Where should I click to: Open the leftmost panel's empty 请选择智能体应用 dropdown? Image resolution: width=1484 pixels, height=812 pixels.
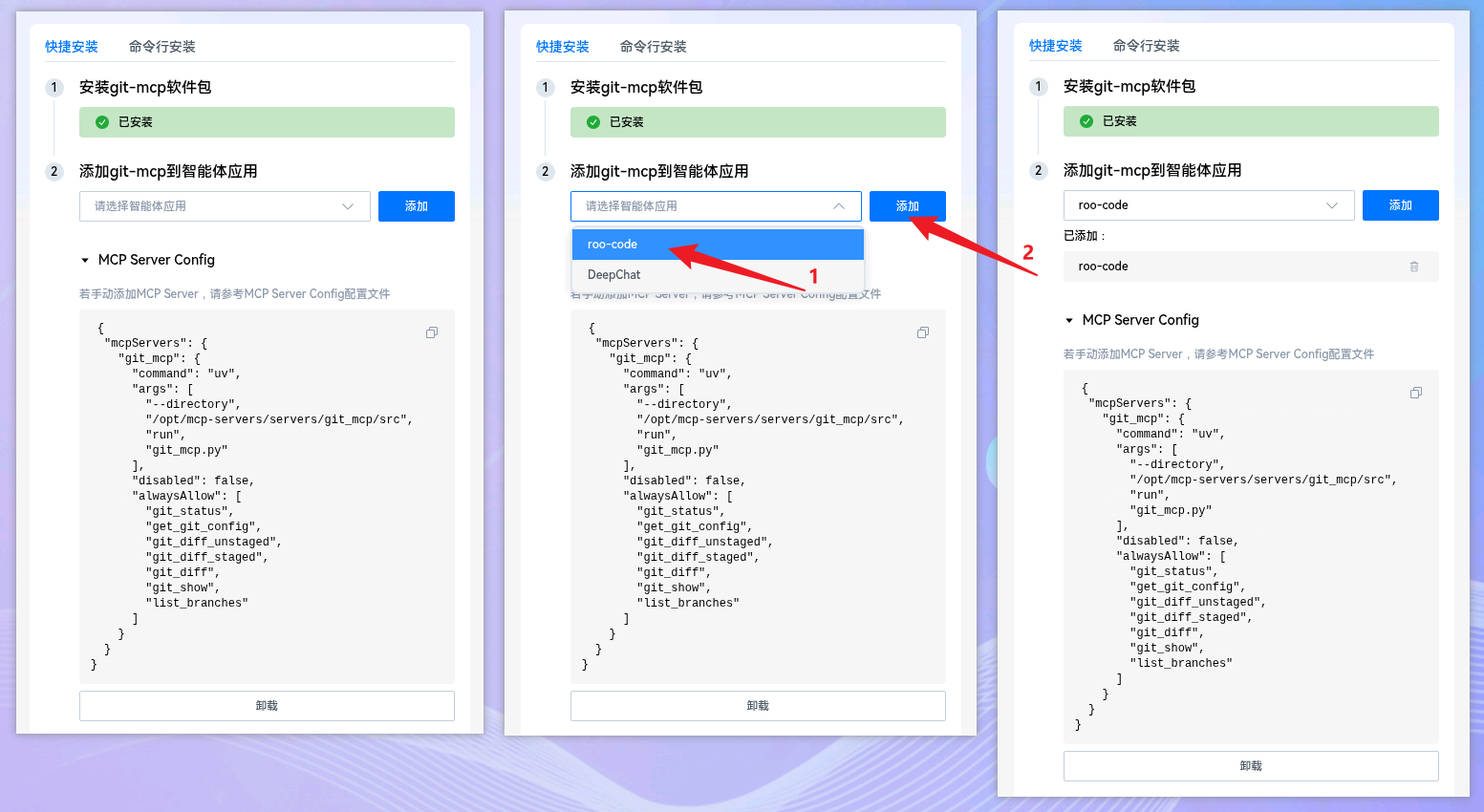click(224, 206)
